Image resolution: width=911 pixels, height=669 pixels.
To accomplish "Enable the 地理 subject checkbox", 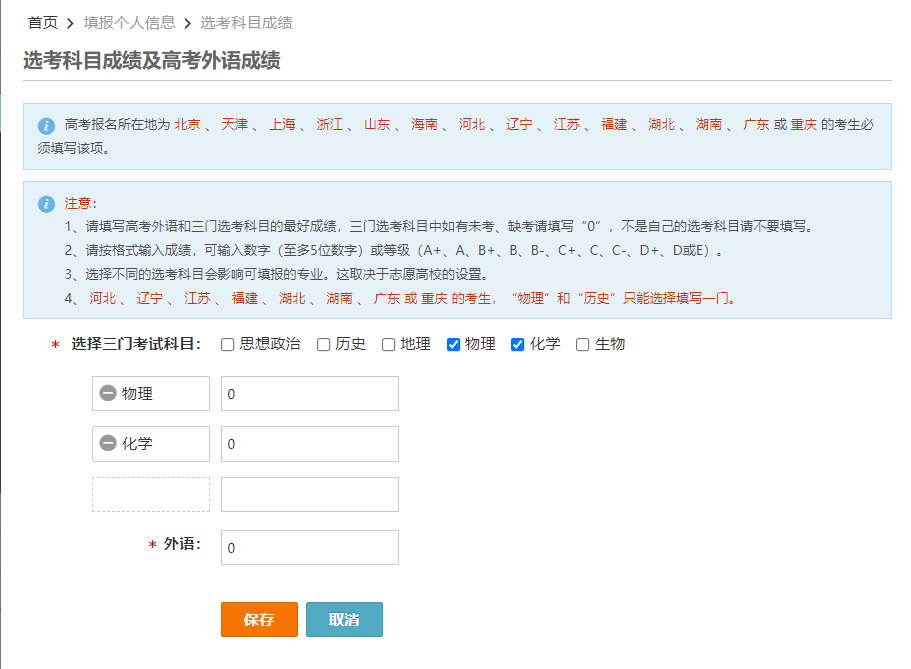I will tap(388, 345).
